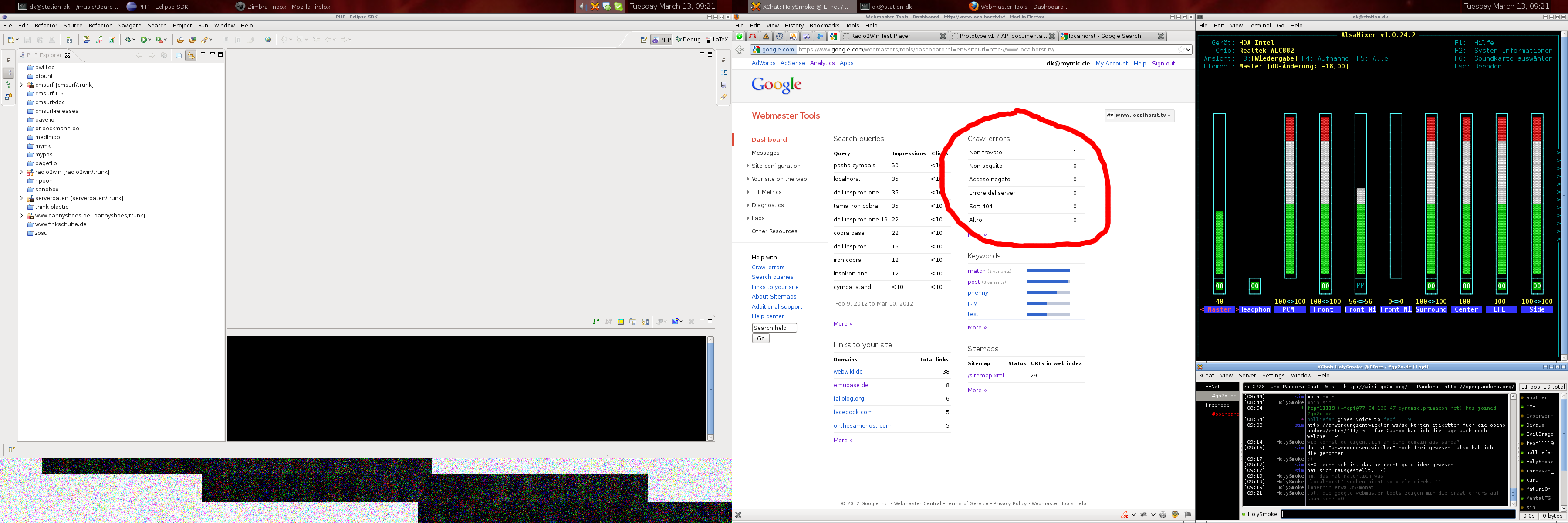Screen dimensions: 1568x523
Task: Click the webwiki.de domain link
Action: coord(848,371)
